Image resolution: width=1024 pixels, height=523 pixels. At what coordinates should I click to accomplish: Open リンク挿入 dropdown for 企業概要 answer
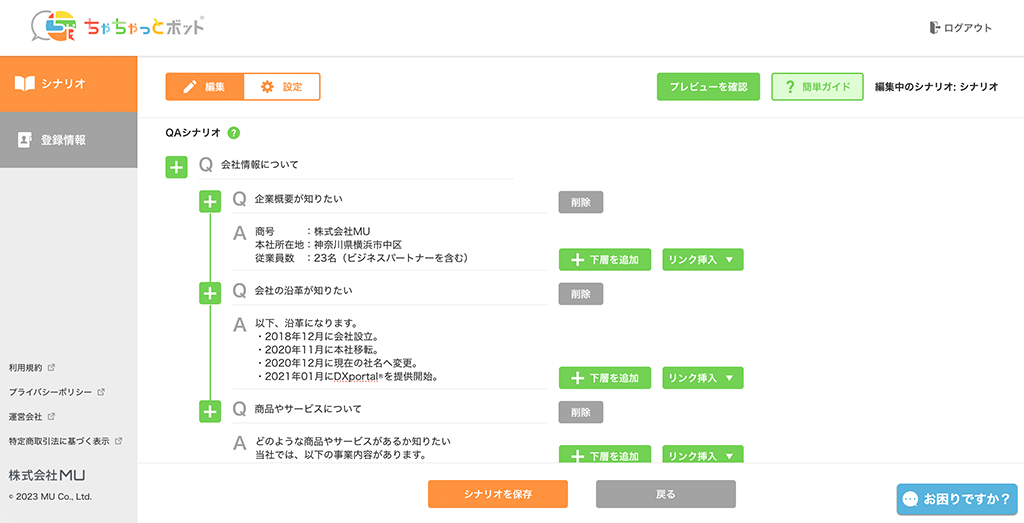(x=702, y=260)
